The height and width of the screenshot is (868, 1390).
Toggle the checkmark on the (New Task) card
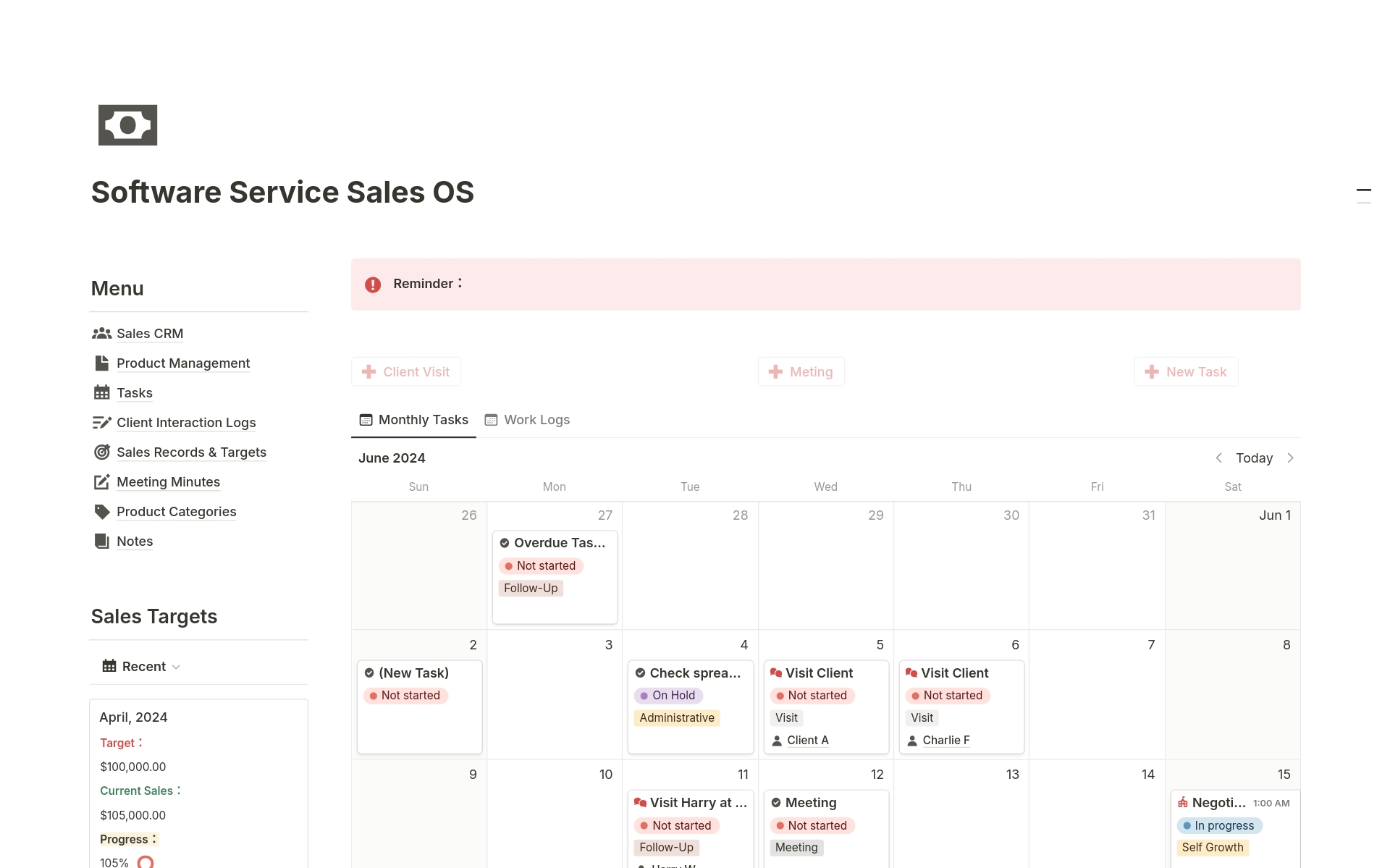(369, 673)
